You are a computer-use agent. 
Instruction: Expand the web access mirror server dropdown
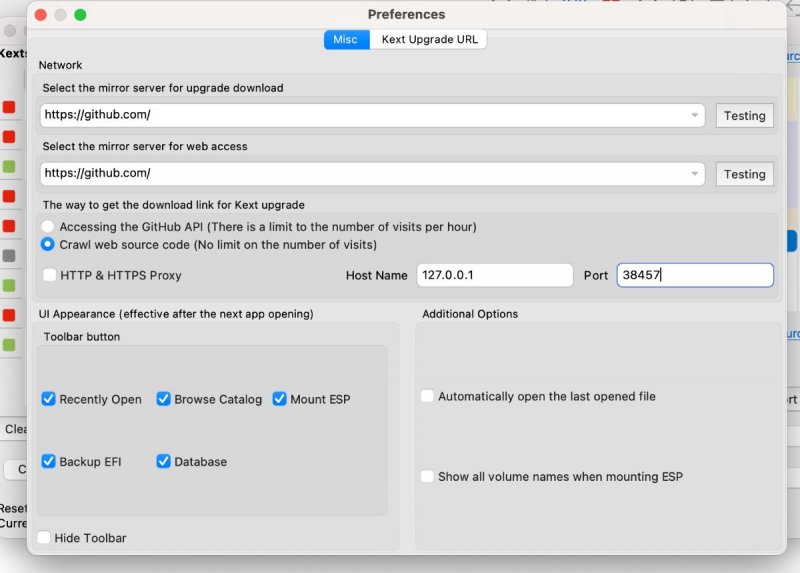click(x=695, y=174)
